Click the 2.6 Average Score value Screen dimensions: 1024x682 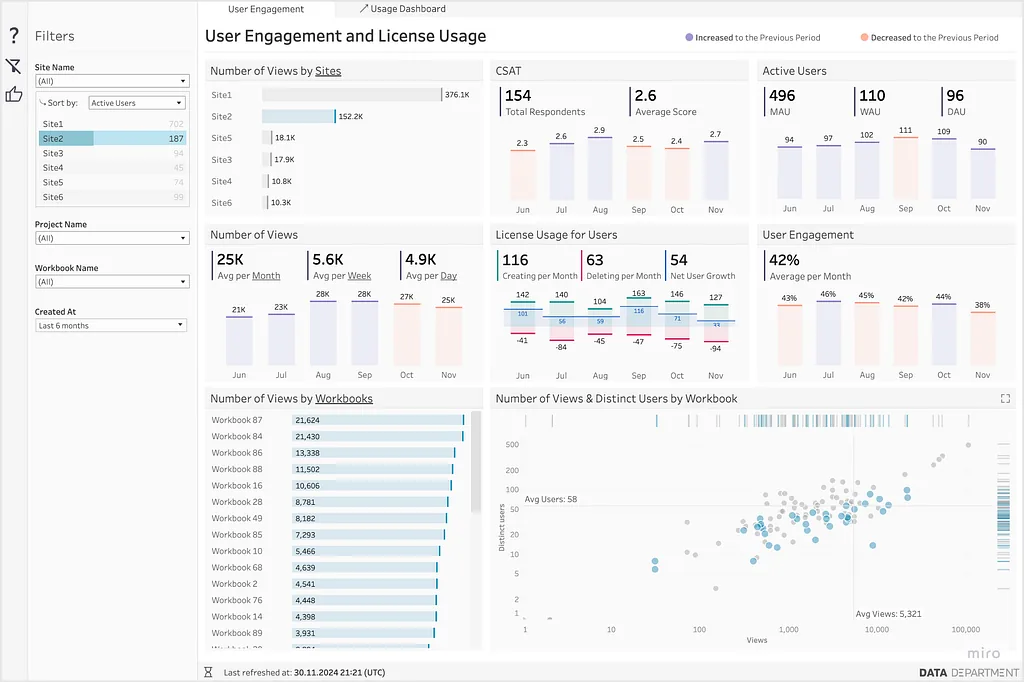click(x=645, y=95)
